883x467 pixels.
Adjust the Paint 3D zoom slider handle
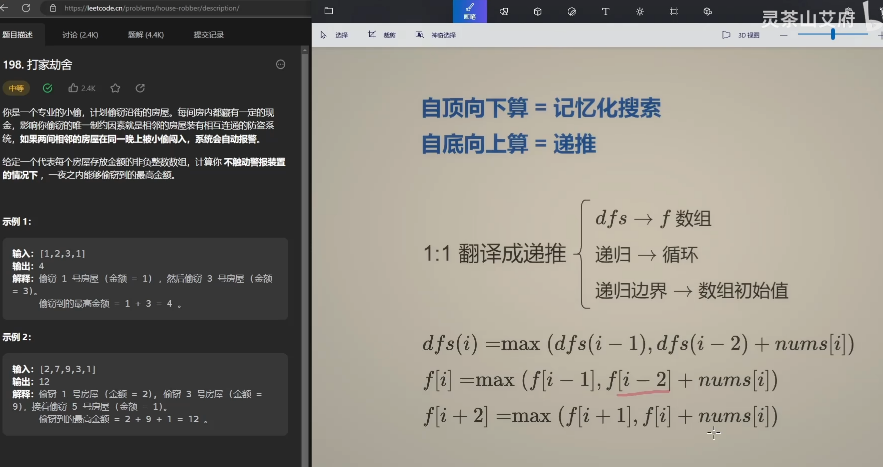point(832,34)
